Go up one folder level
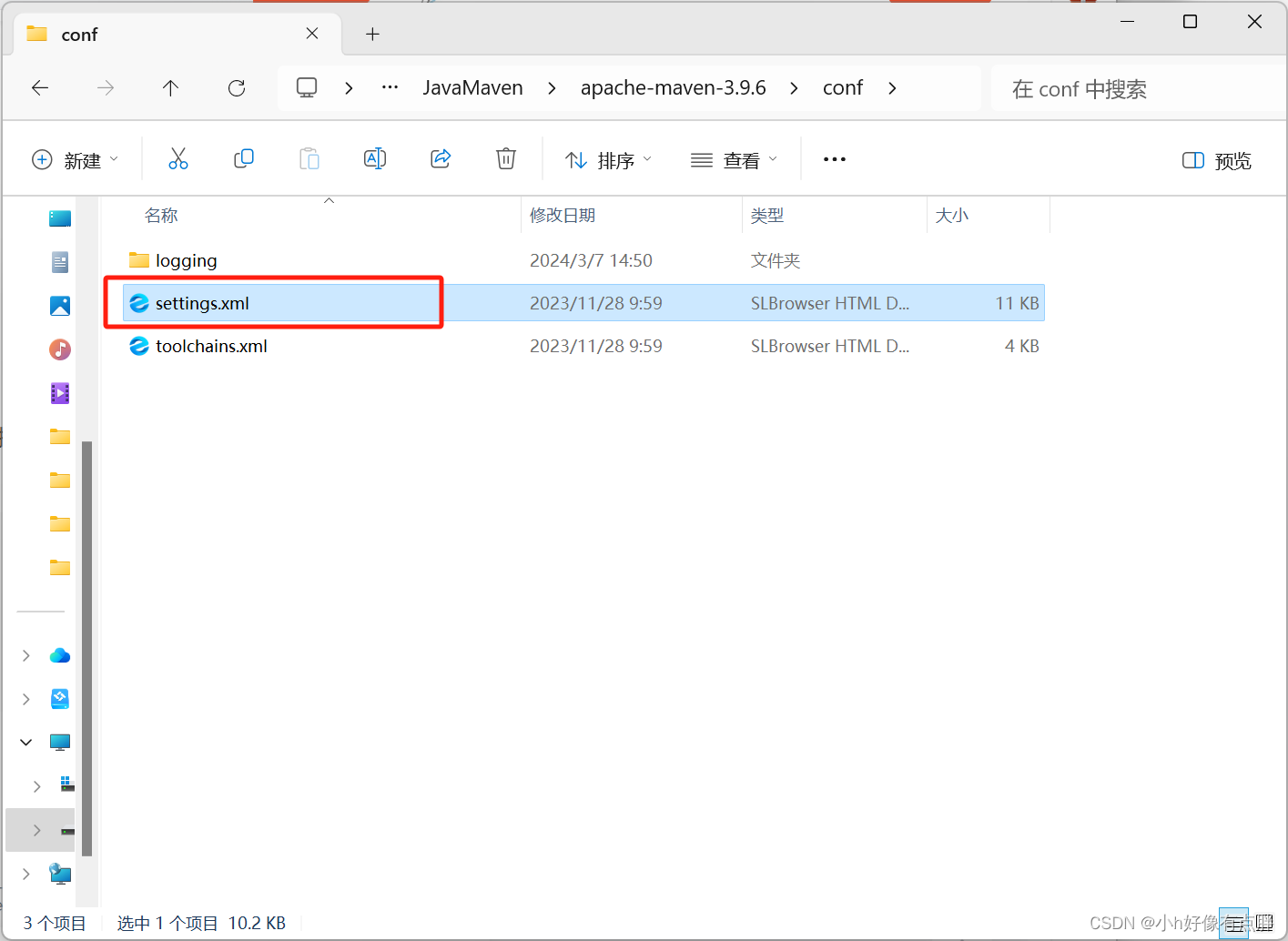Image resolution: width=1288 pixels, height=941 pixels. click(x=170, y=88)
